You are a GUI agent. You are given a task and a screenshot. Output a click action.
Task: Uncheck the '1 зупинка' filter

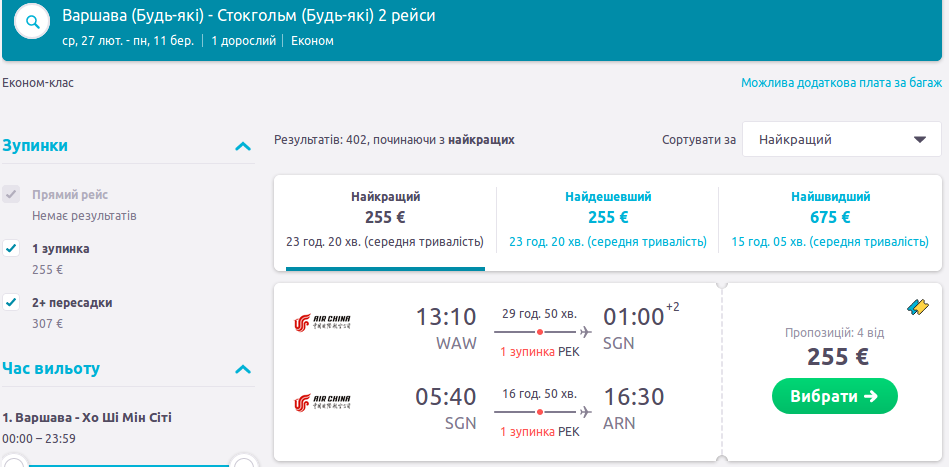[x=11, y=248]
